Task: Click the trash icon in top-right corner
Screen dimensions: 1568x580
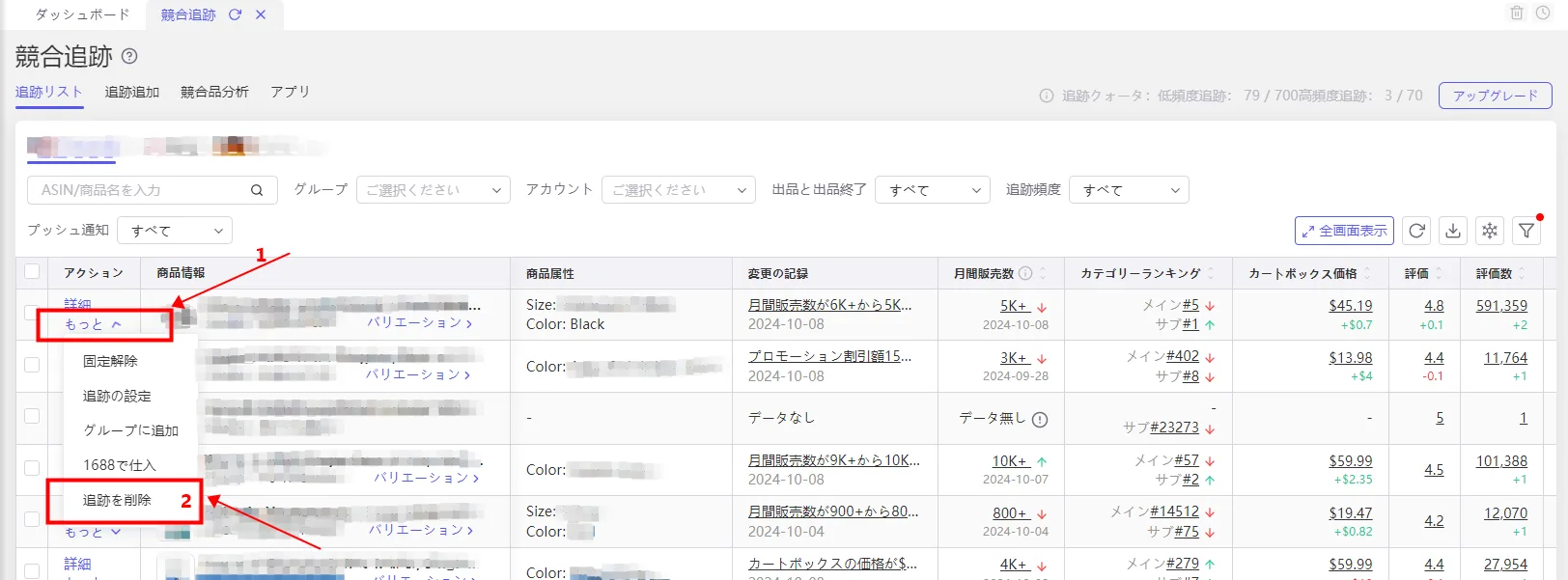Action: tap(1517, 13)
